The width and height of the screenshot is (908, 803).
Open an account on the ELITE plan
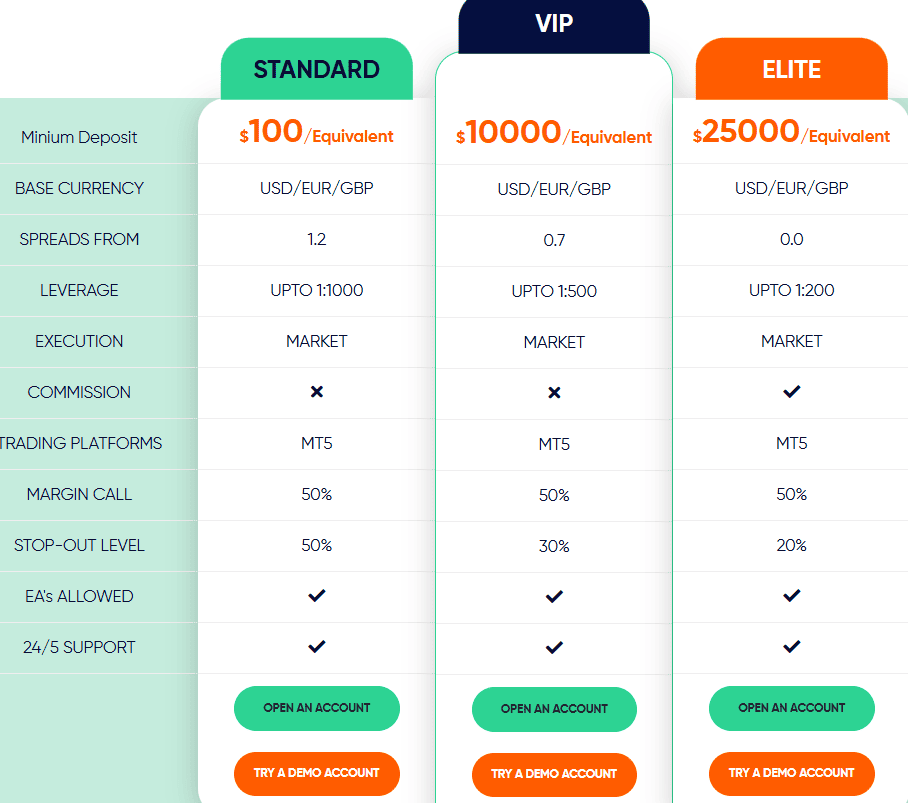coord(791,708)
